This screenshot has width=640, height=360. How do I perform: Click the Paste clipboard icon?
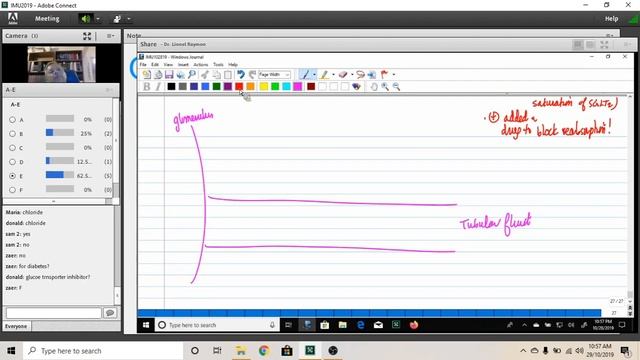pos(228,74)
